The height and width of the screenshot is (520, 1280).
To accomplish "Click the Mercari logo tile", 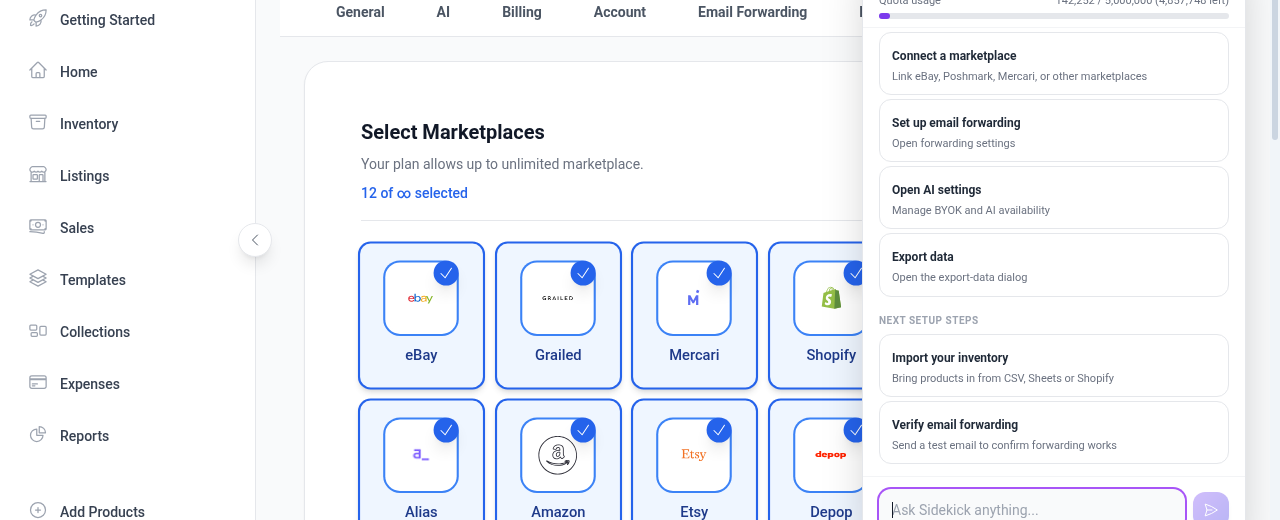I will pyautogui.click(x=694, y=298).
